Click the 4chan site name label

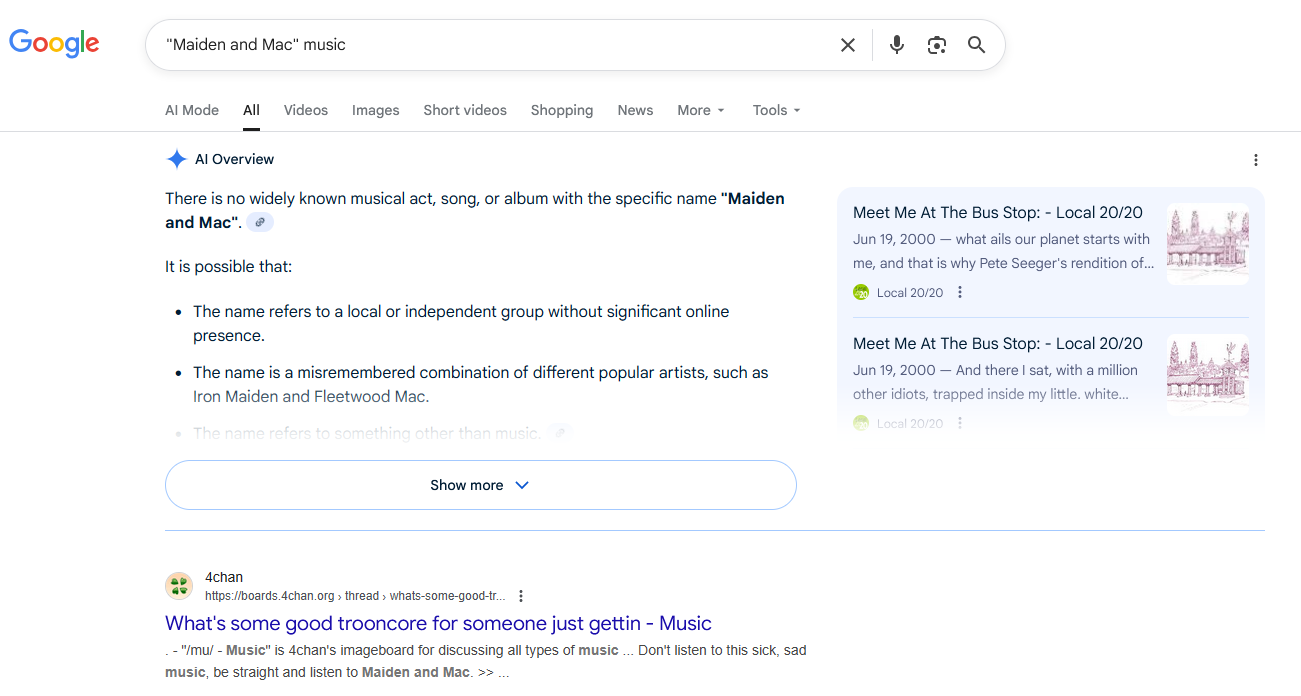pos(224,577)
